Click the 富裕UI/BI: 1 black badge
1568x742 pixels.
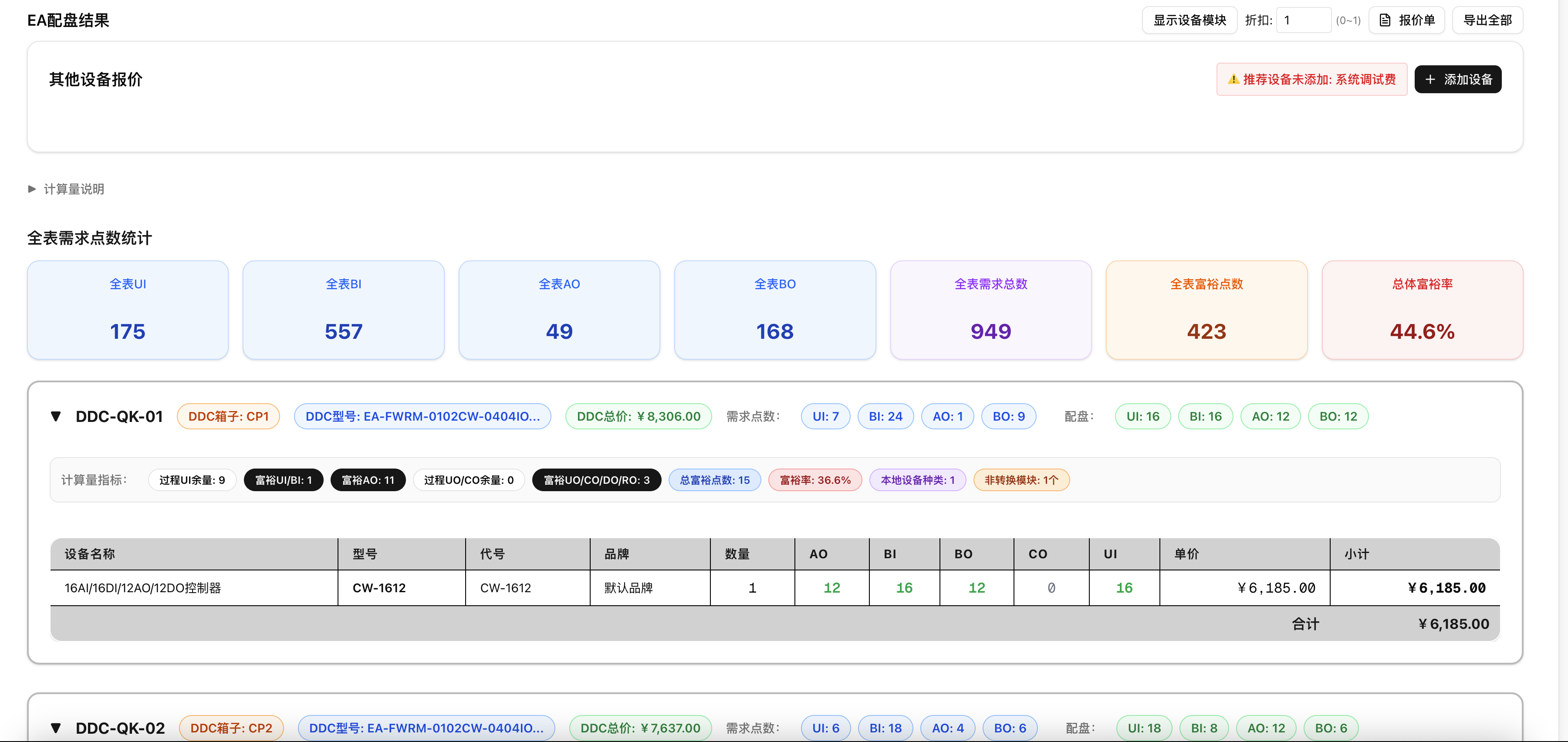(x=283, y=480)
